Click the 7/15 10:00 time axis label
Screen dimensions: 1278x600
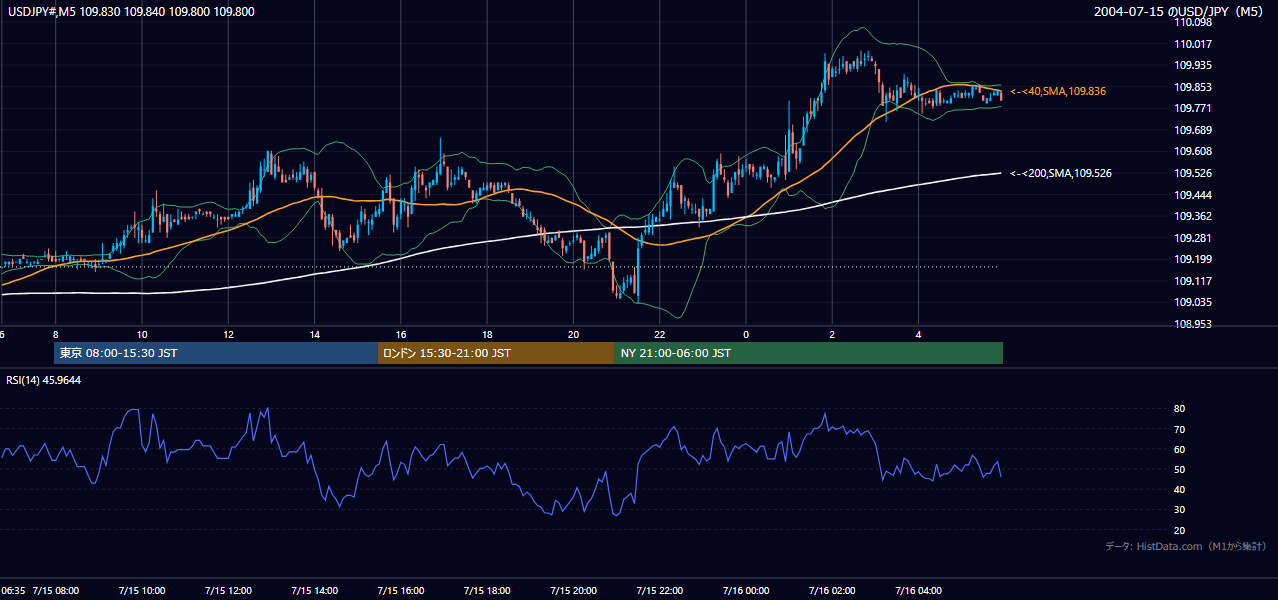point(142,590)
